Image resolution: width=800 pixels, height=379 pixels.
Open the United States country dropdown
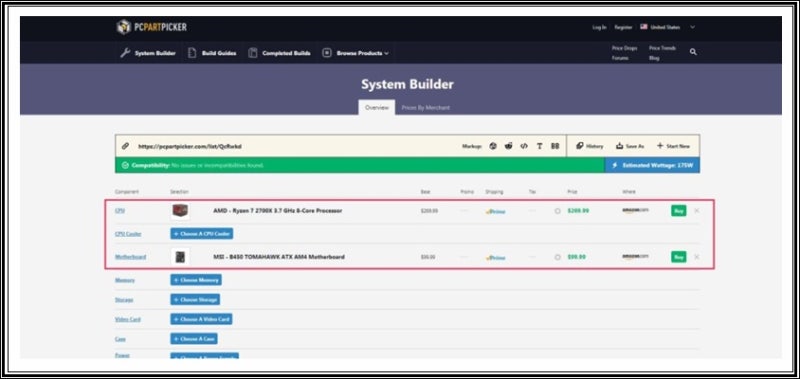pyautogui.click(x=668, y=27)
